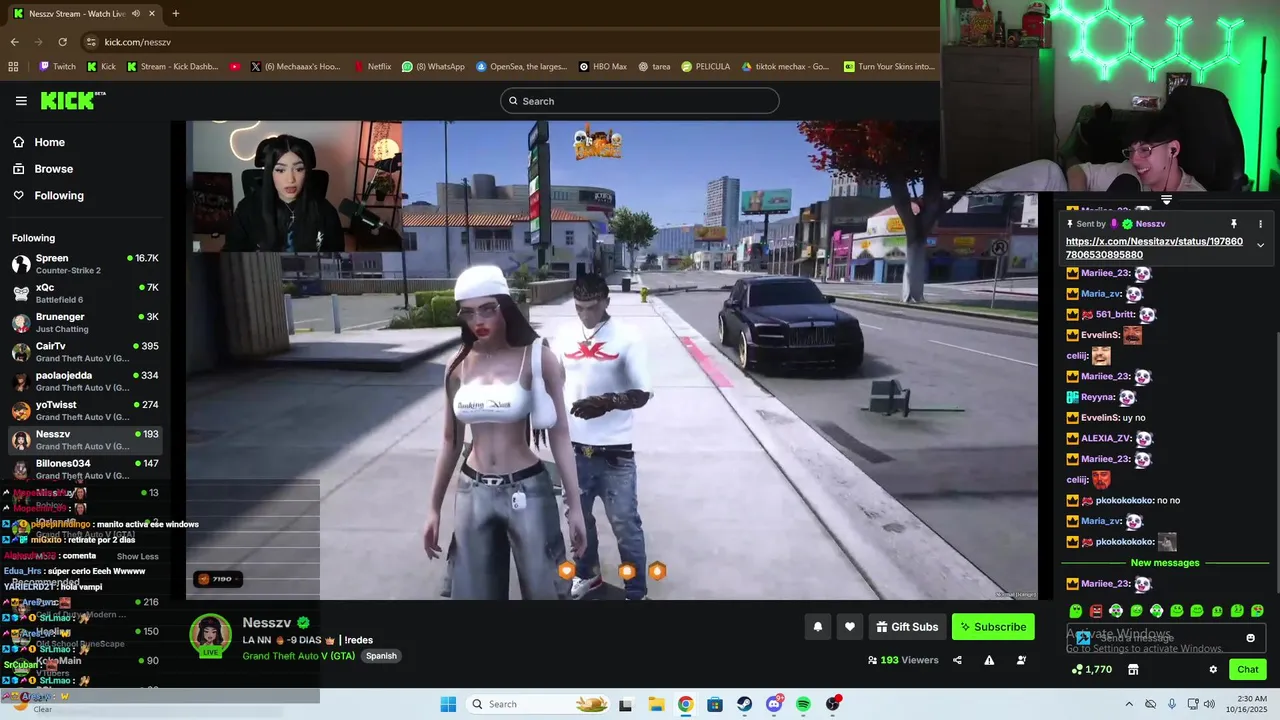Click the Gift Subs button

click(907, 627)
